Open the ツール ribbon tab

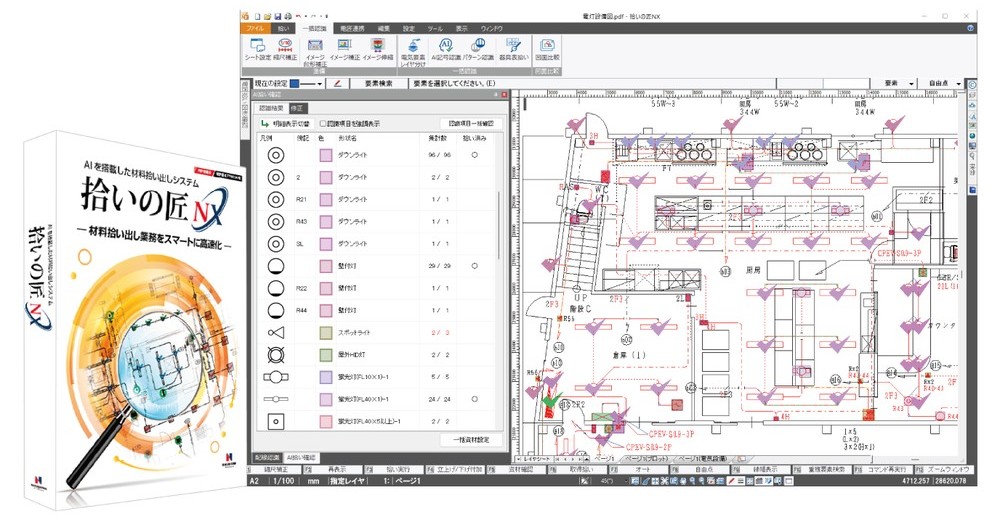point(435,29)
